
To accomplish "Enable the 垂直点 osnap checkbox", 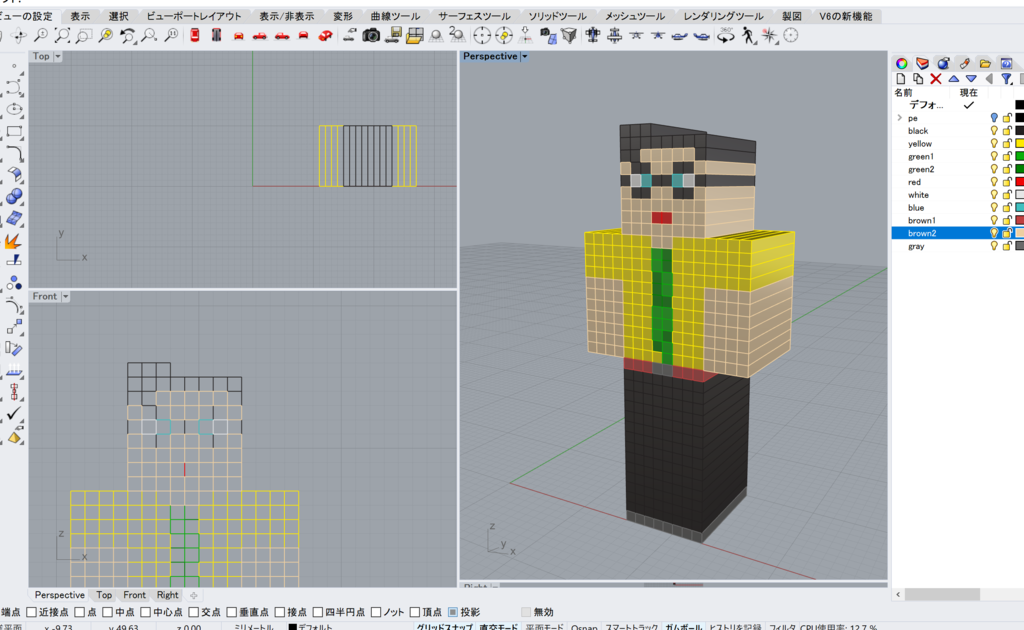I will coord(231,612).
